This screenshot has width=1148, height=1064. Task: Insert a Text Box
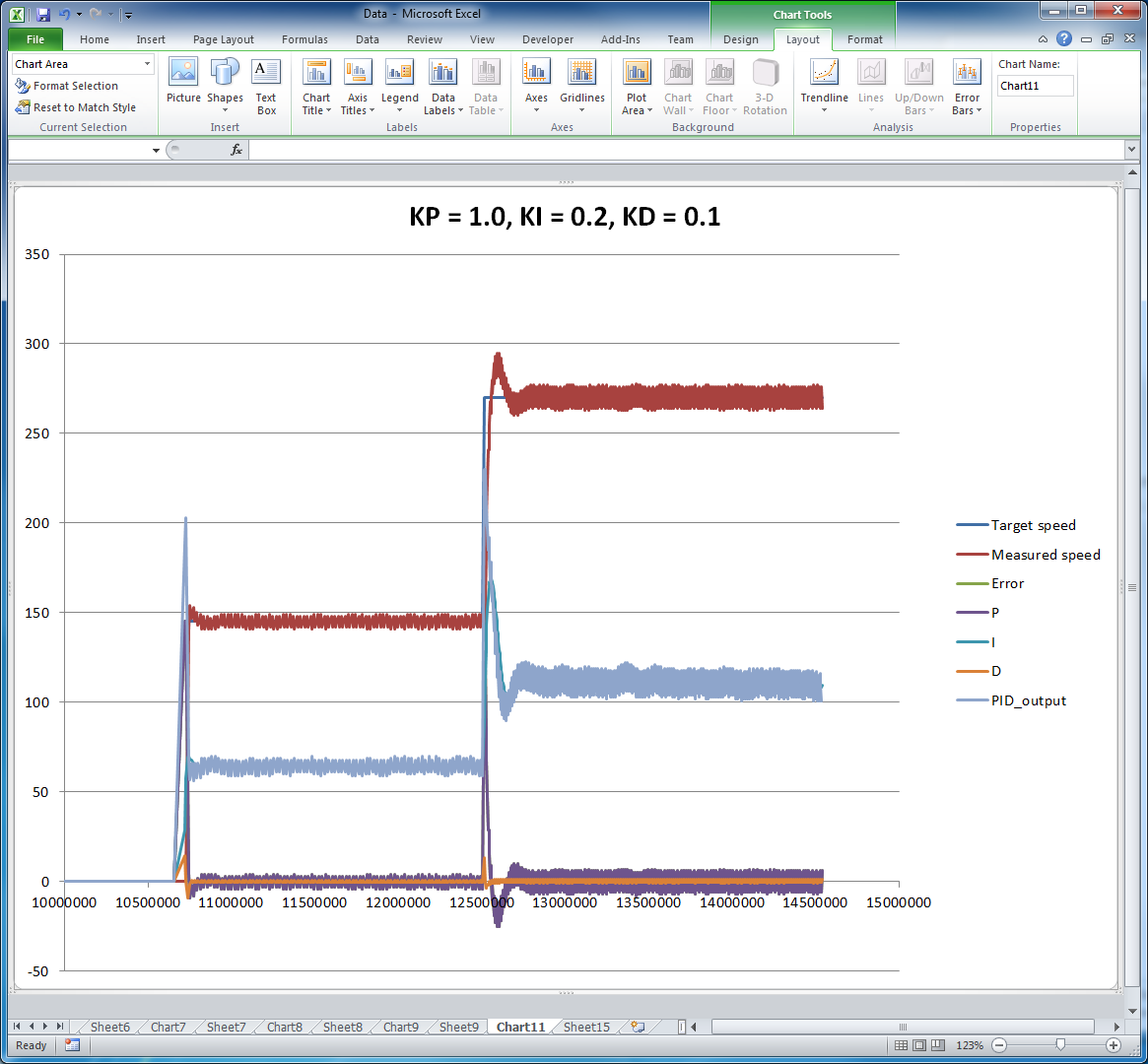click(266, 87)
